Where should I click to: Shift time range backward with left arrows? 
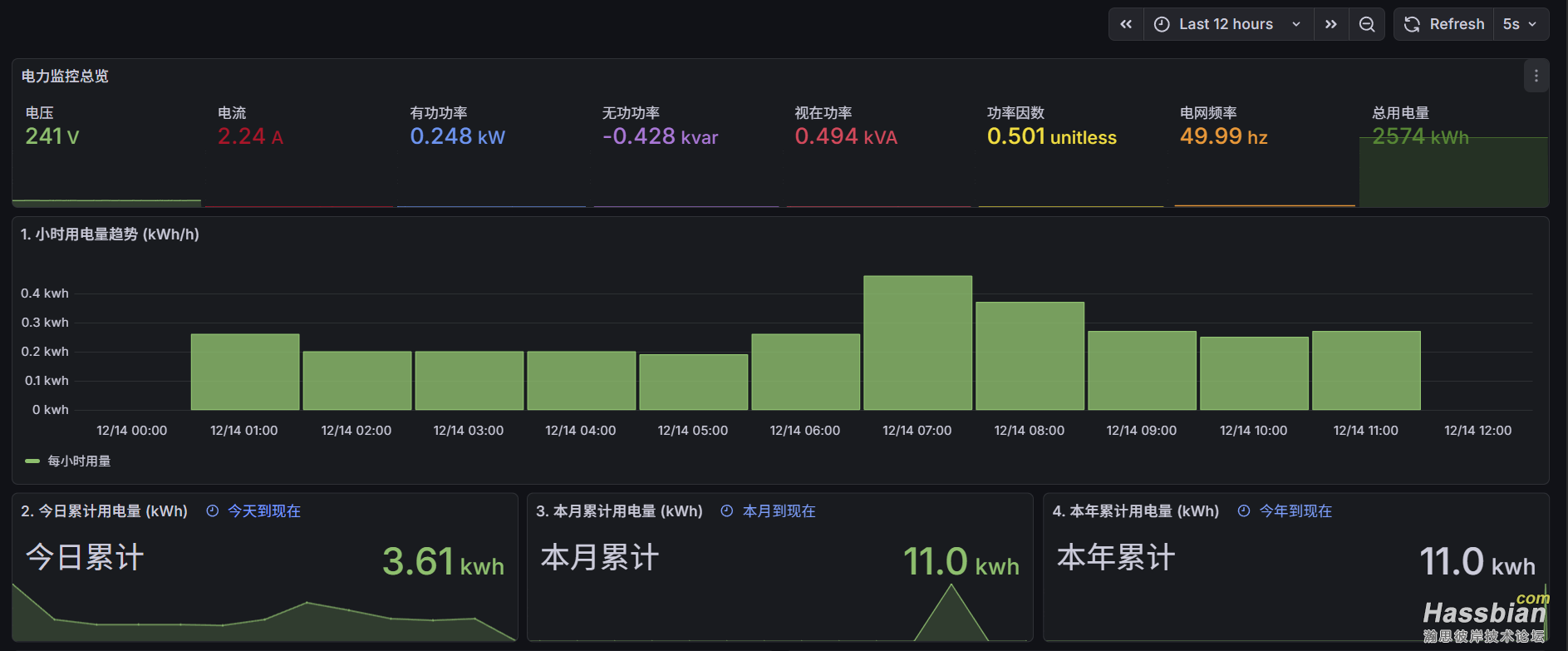[x=1126, y=24]
